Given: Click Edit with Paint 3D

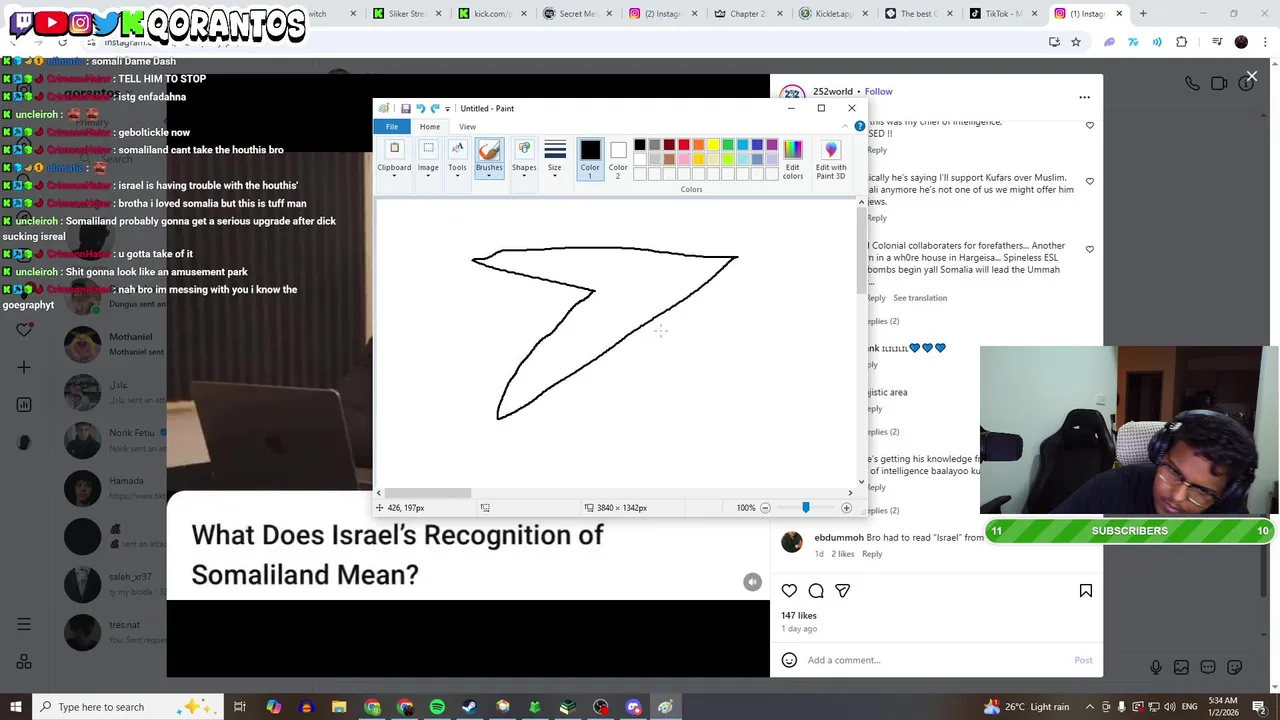Looking at the screenshot, I should coord(831,159).
